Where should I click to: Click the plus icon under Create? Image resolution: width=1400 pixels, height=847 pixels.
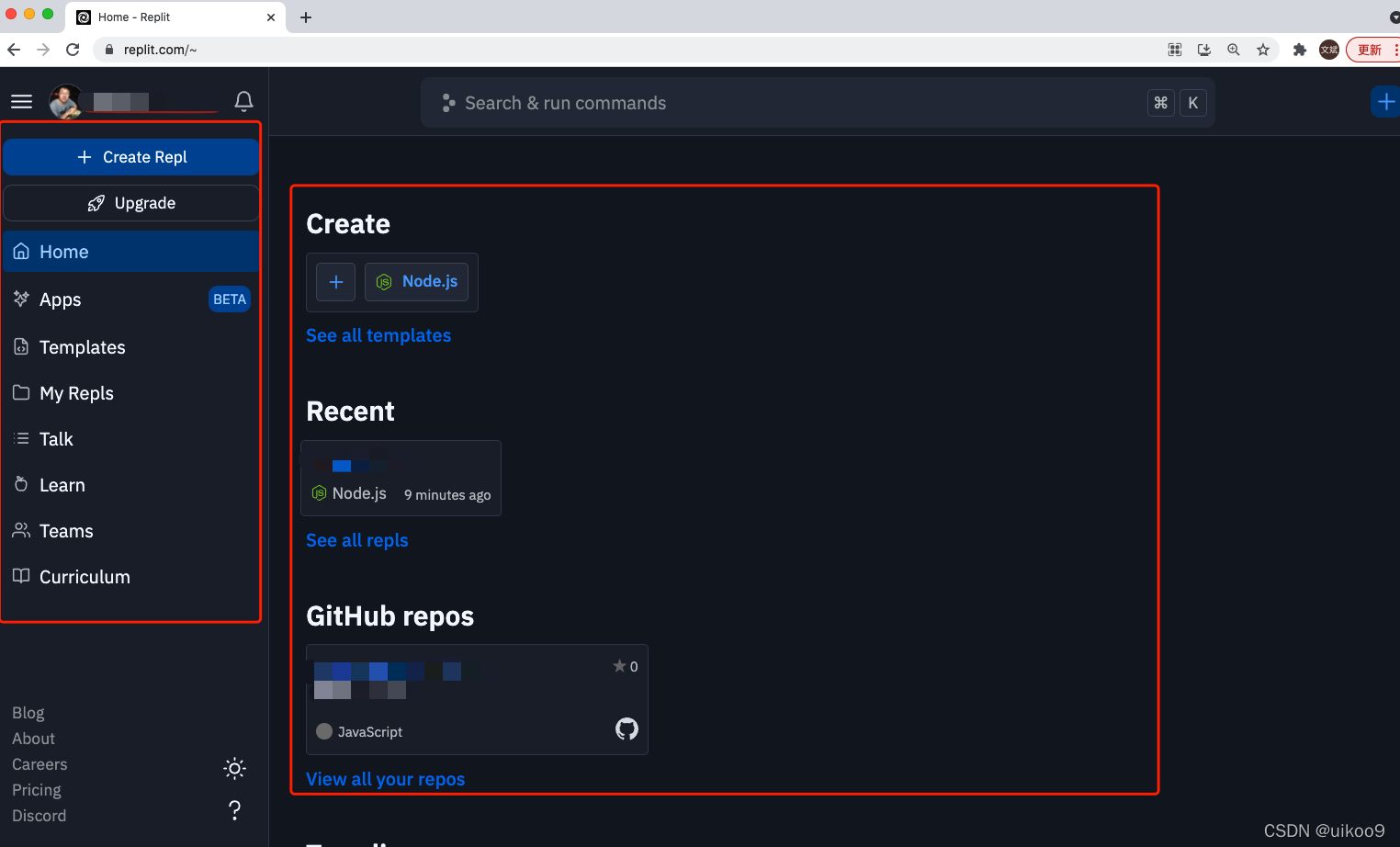[336, 282]
